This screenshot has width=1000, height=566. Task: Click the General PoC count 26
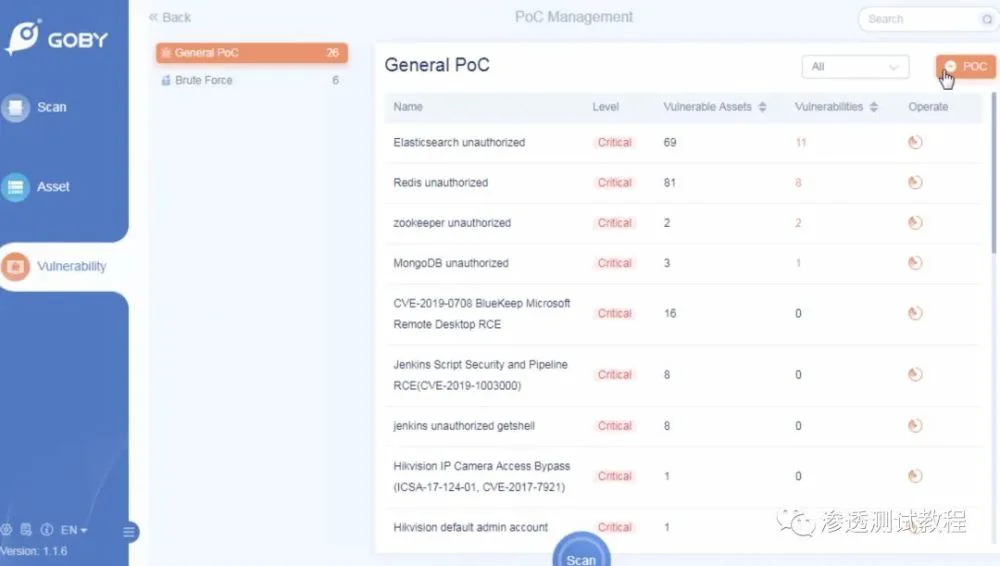point(333,53)
